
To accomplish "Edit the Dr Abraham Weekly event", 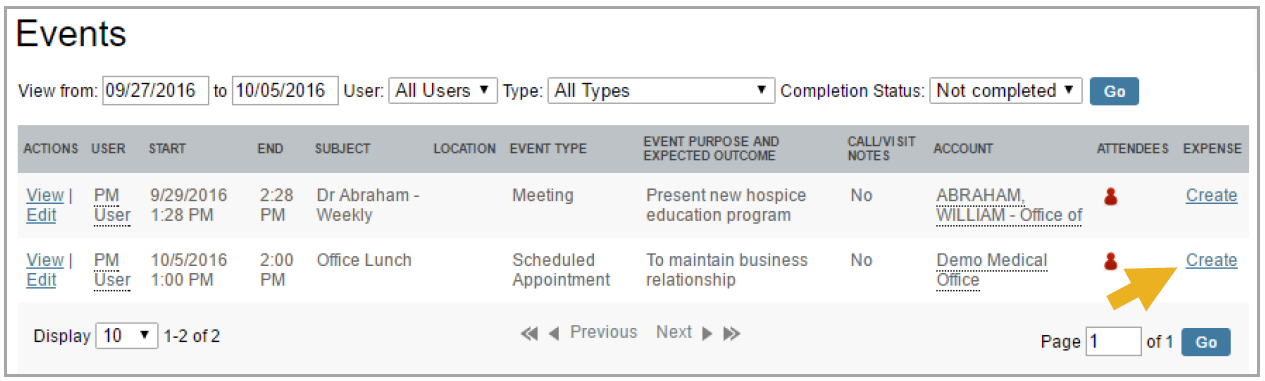I will point(41,215).
